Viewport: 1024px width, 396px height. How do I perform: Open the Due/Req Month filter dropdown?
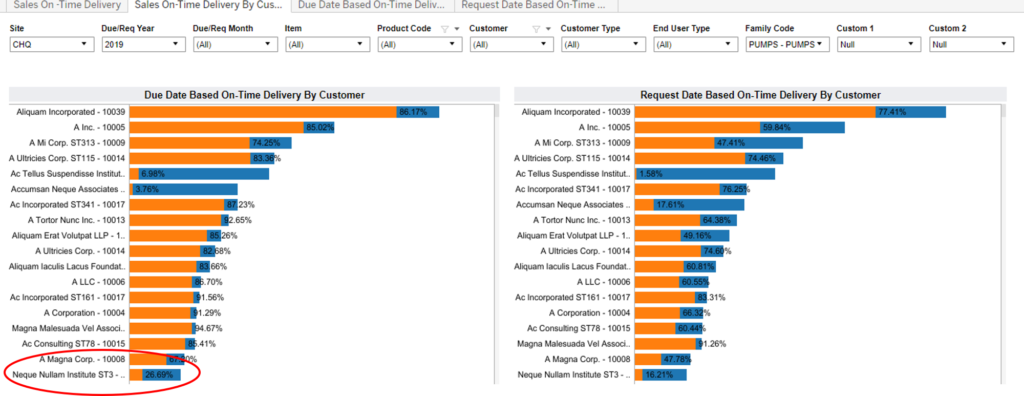click(236, 44)
